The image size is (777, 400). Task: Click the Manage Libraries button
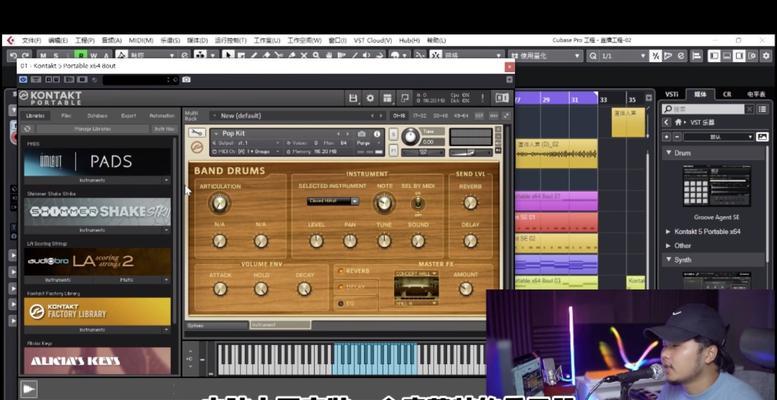click(93, 128)
